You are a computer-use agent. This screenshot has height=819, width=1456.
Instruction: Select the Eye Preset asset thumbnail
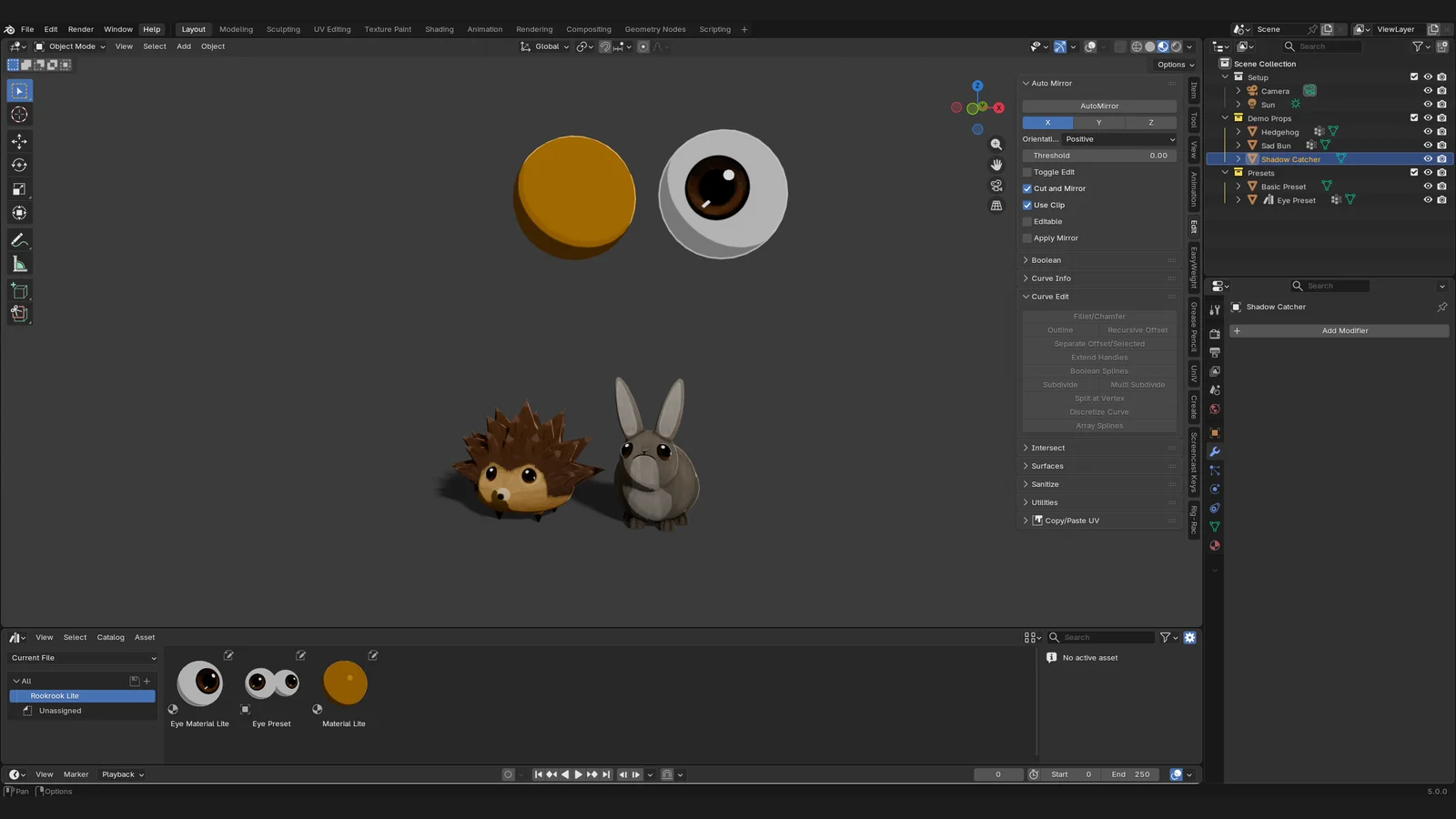pos(270,681)
